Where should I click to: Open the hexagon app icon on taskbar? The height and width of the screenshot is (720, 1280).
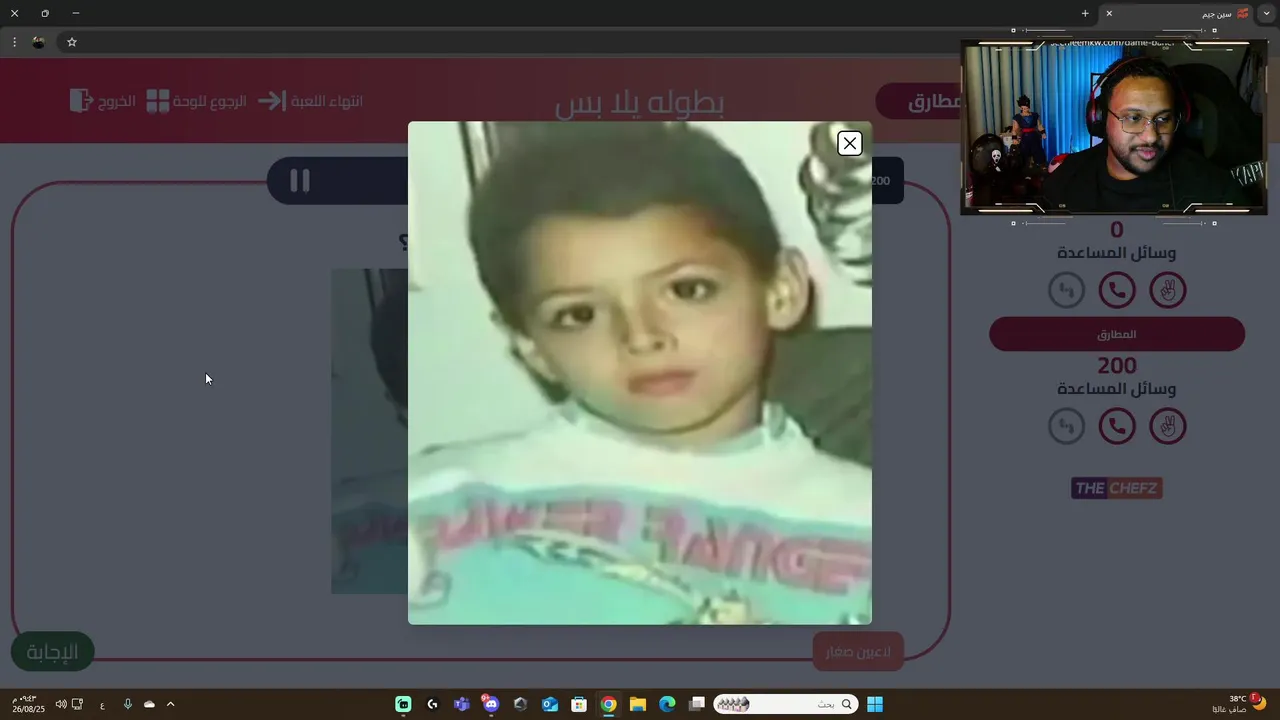(x=520, y=704)
